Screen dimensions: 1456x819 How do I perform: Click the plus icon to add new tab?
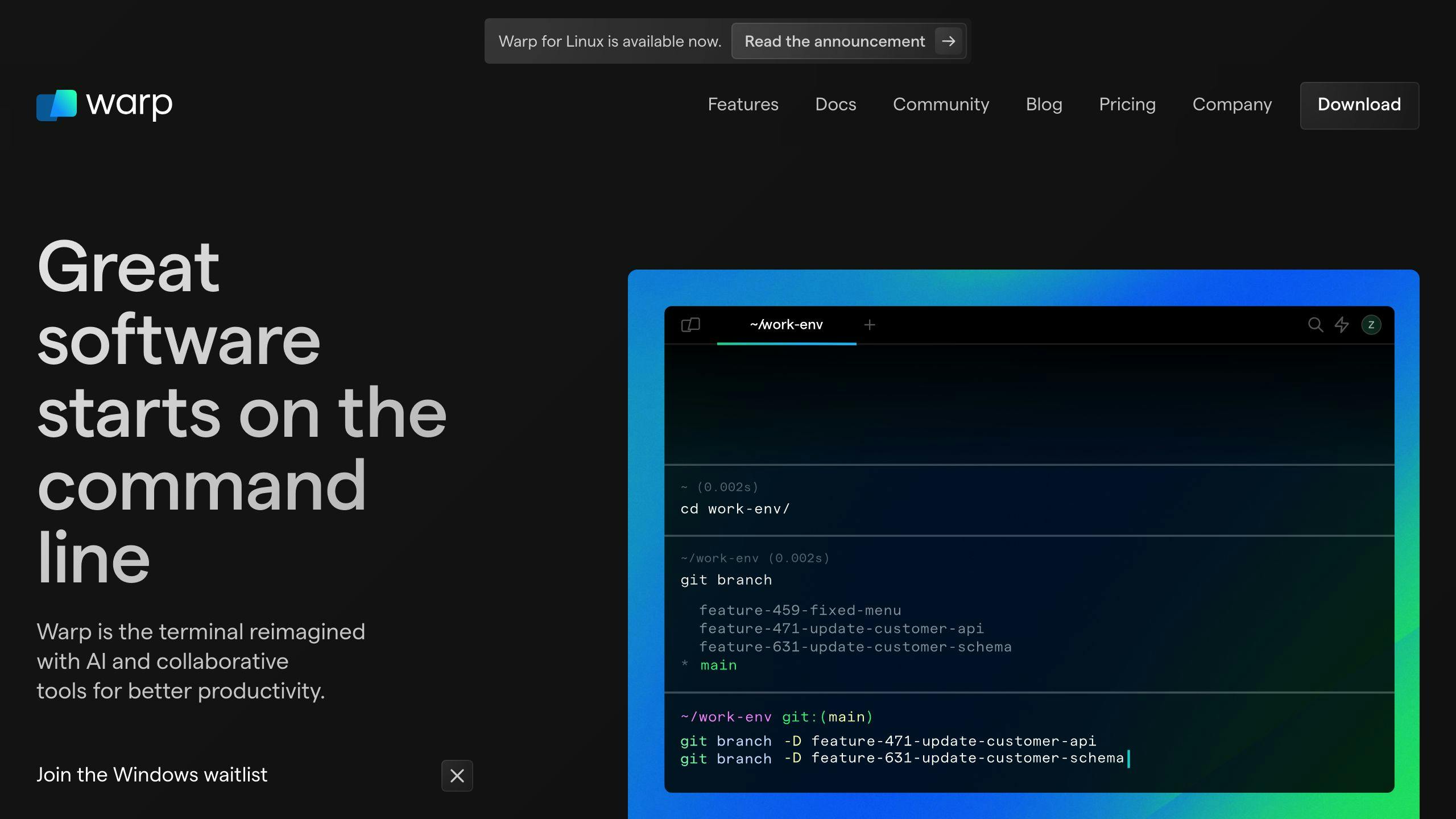pyautogui.click(x=870, y=325)
